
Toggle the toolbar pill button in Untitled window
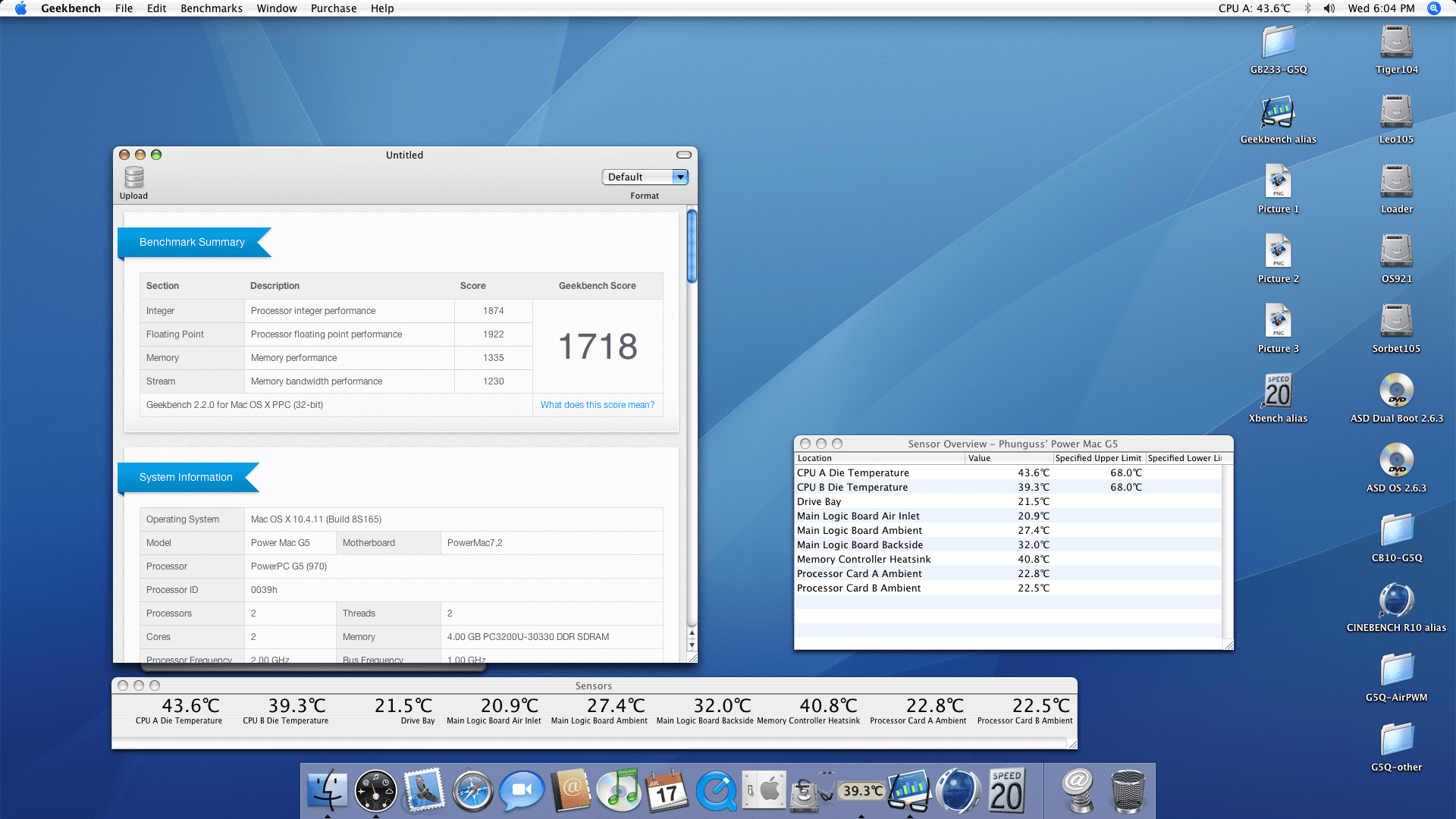click(x=683, y=155)
